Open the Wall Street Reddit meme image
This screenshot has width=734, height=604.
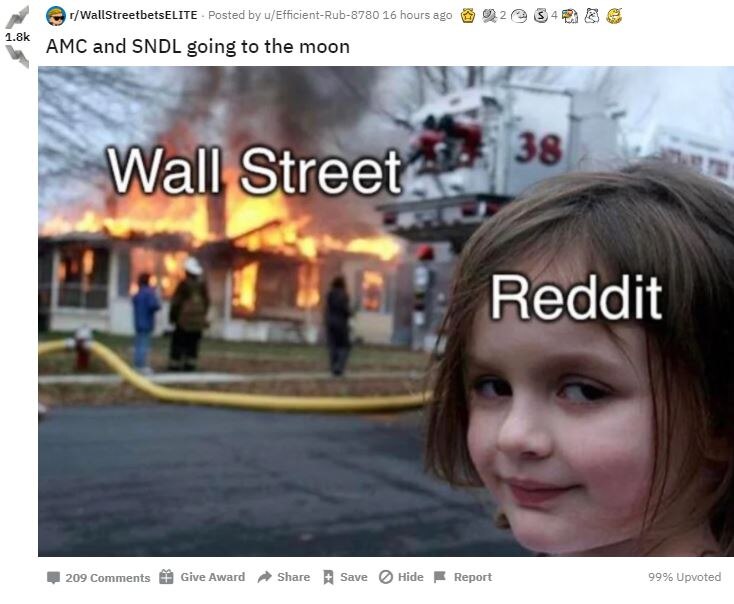386,311
